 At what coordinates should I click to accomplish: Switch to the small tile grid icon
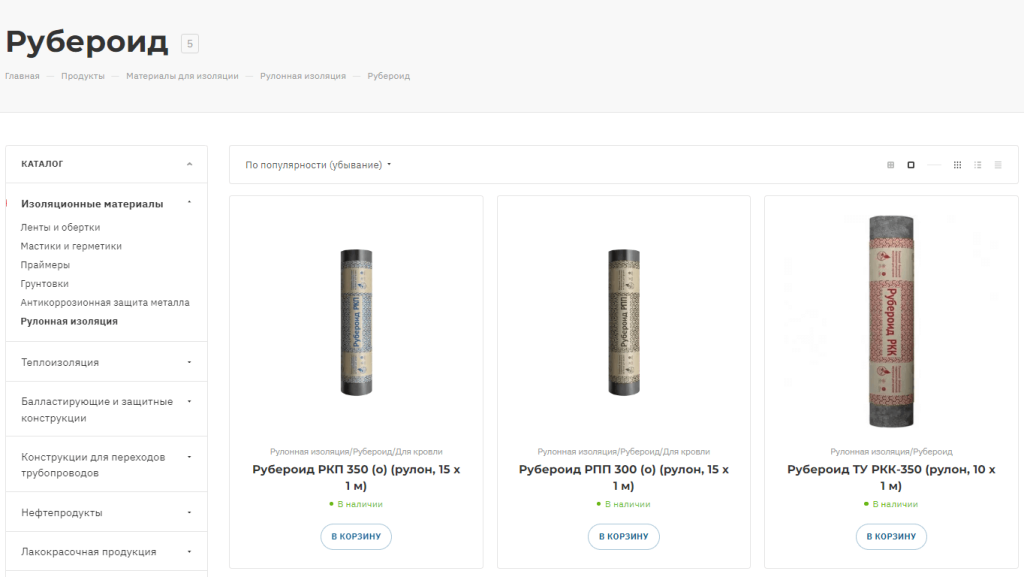pos(891,165)
